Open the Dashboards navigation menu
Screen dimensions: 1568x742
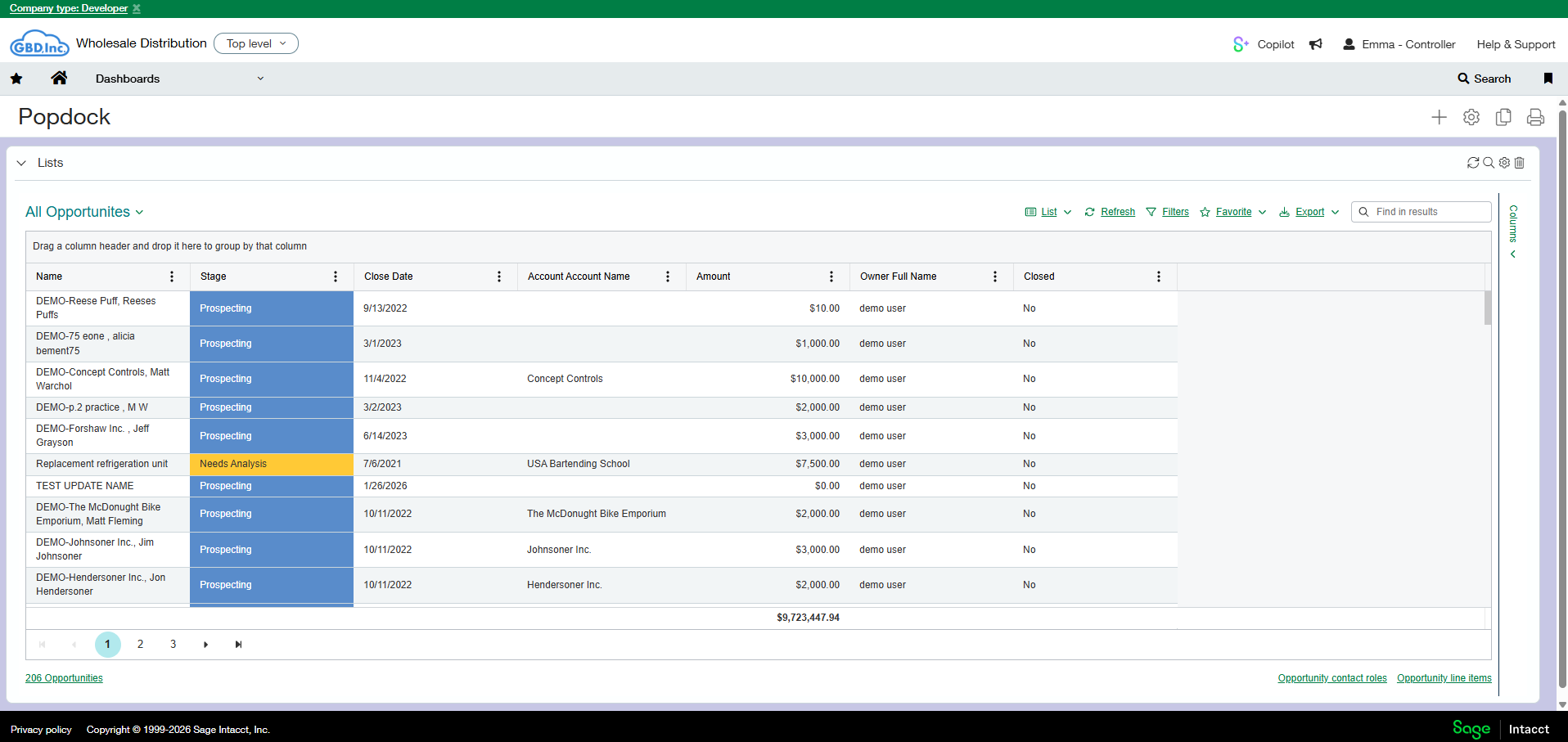tap(179, 79)
